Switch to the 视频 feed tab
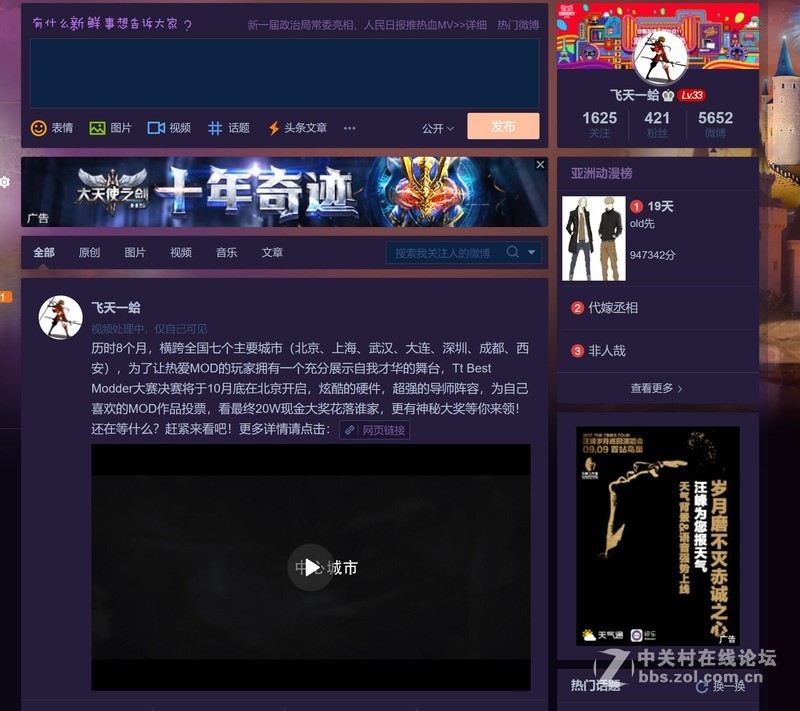The image size is (800, 711). pos(181,252)
